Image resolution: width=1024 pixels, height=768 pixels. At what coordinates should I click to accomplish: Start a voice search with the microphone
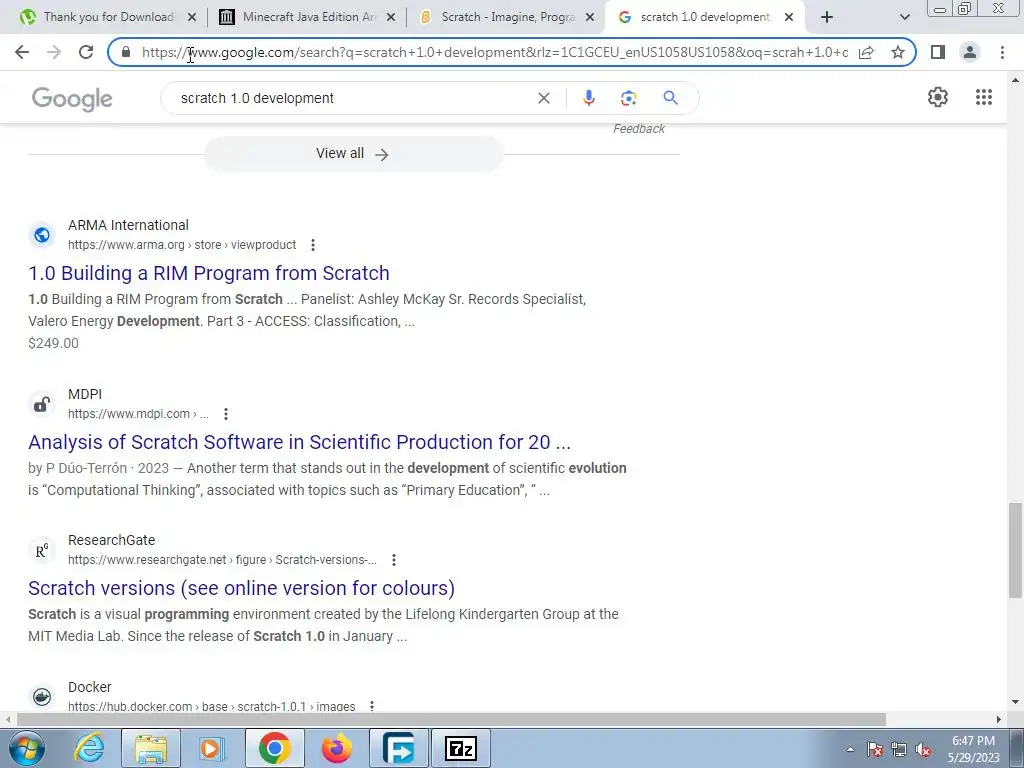[588, 98]
